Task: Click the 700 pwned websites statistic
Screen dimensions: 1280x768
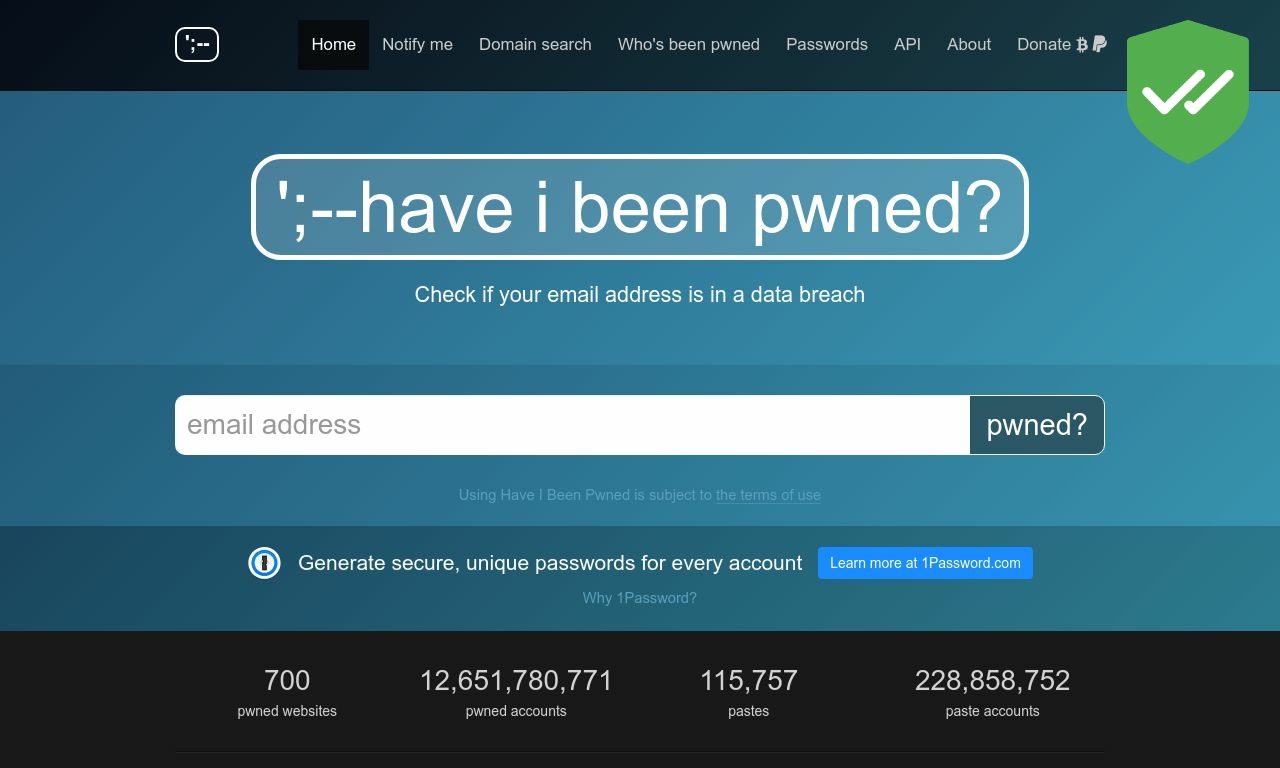Action: tap(287, 692)
